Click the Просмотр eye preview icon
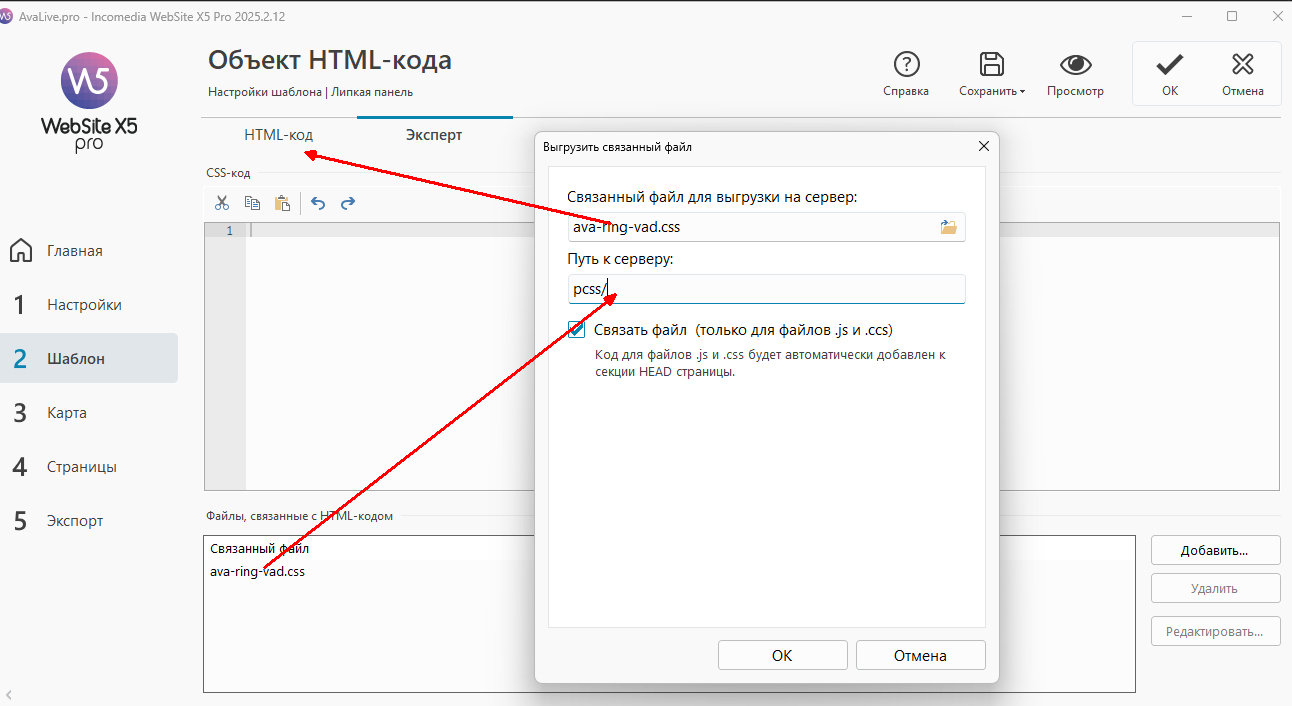 click(1075, 66)
